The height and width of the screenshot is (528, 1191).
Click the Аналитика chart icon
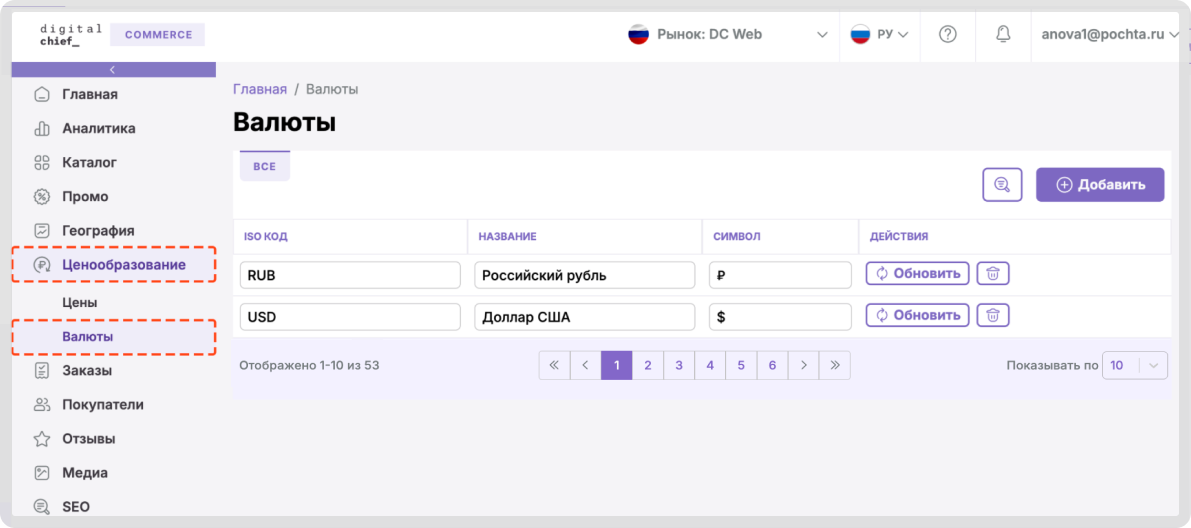(x=43, y=128)
